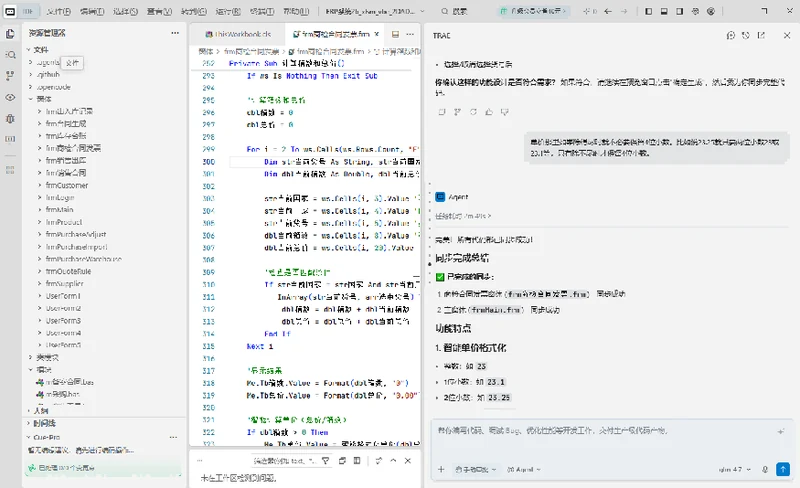
Task: Click the Agent label in chat response
Action: coord(458,197)
